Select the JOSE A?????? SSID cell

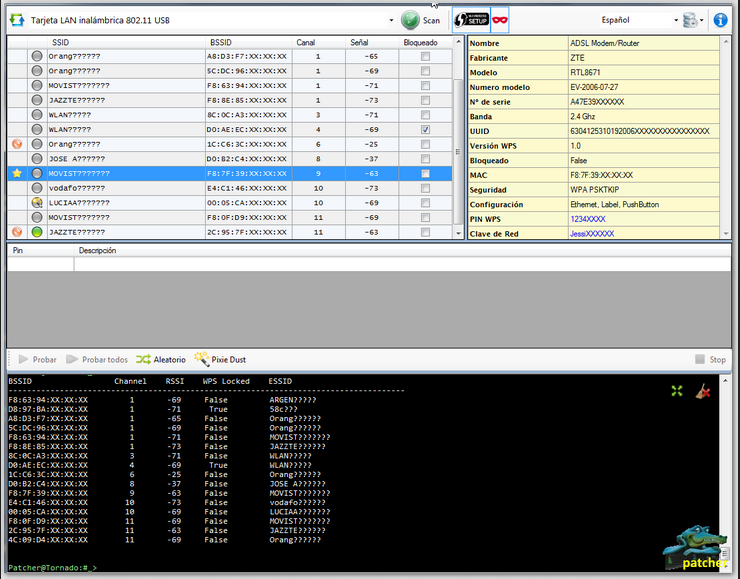pyautogui.click(x=126, y=159)
